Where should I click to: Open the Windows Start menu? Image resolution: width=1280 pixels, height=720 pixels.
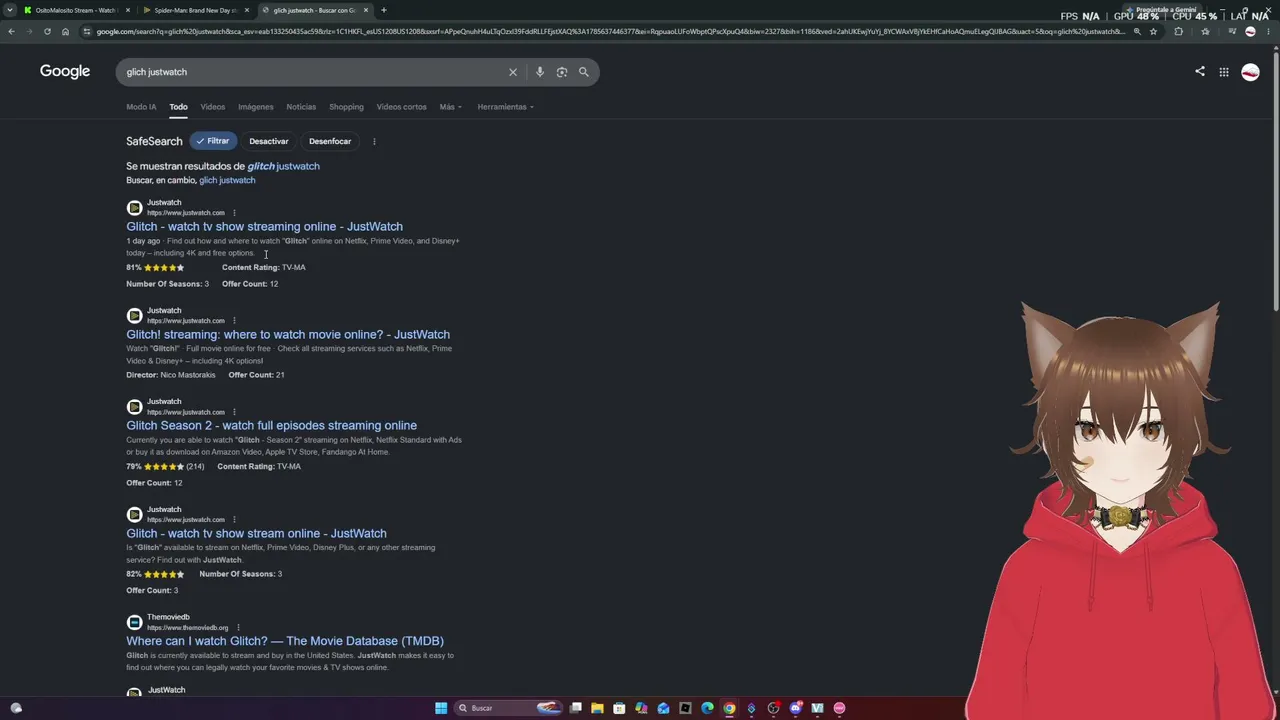(441, 708)
